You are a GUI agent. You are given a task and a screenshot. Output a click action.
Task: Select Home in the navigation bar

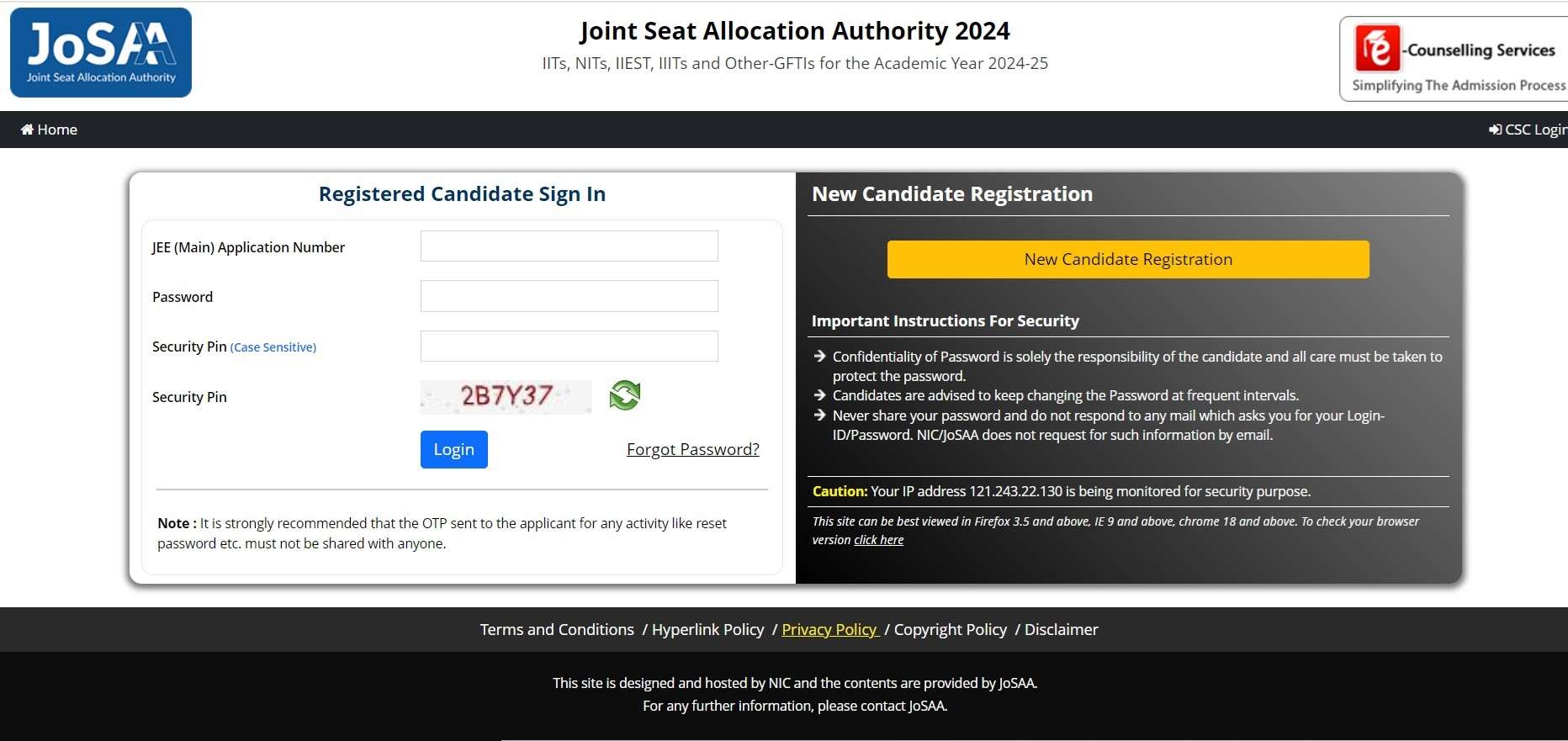tap(49, 129)
